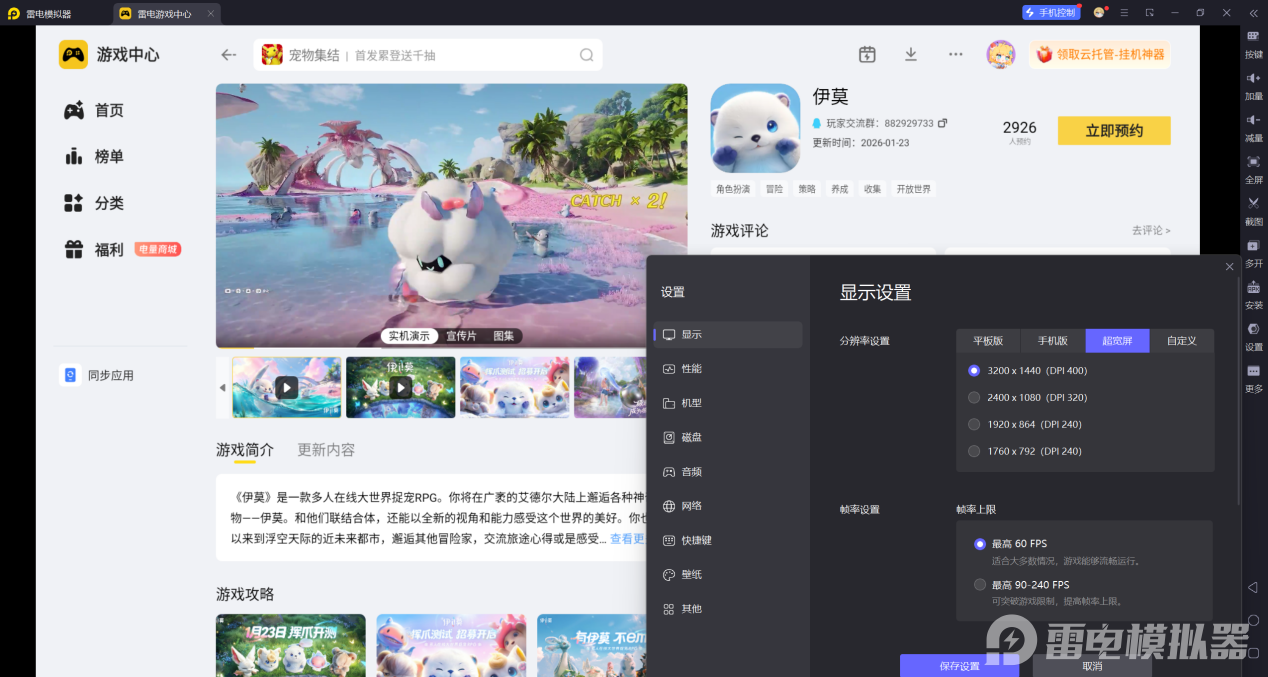Select 1920 x 864 (DPI 240) resolution
1268x677 pixels.
(x=1025, y=424)
